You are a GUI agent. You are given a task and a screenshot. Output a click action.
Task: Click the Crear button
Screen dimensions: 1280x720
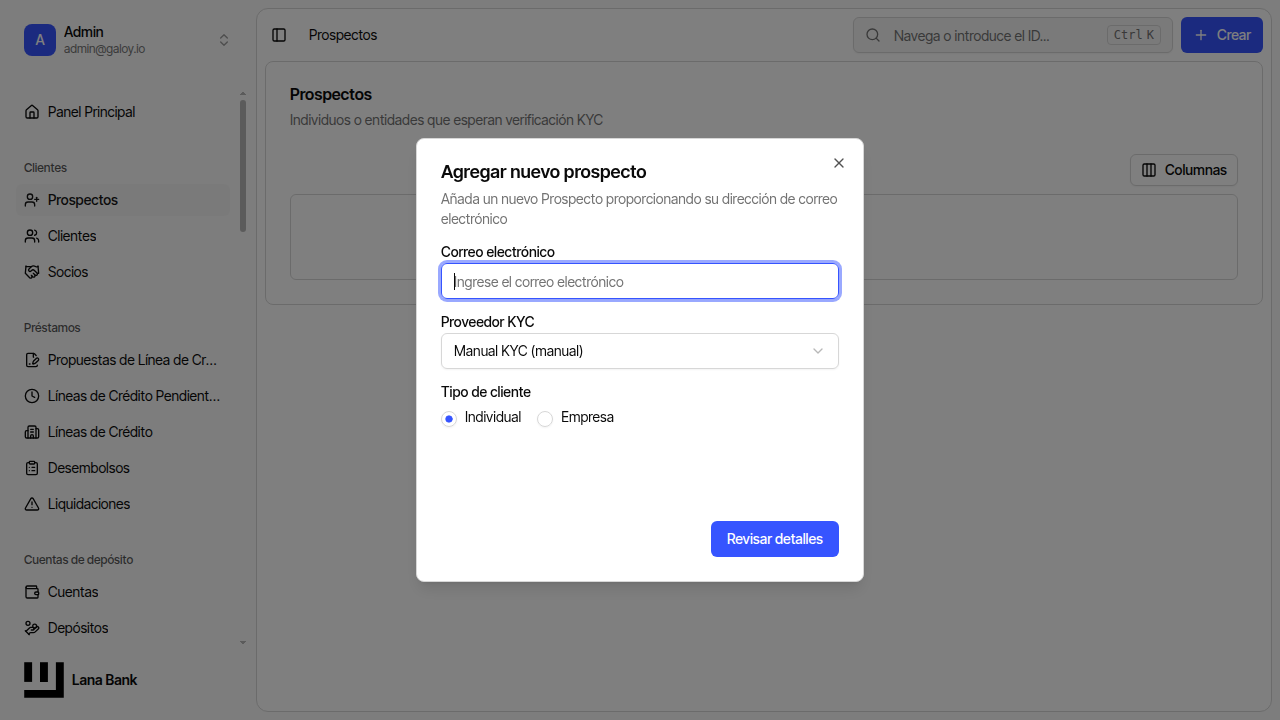pyautogui.click(x=1222, y=35)
